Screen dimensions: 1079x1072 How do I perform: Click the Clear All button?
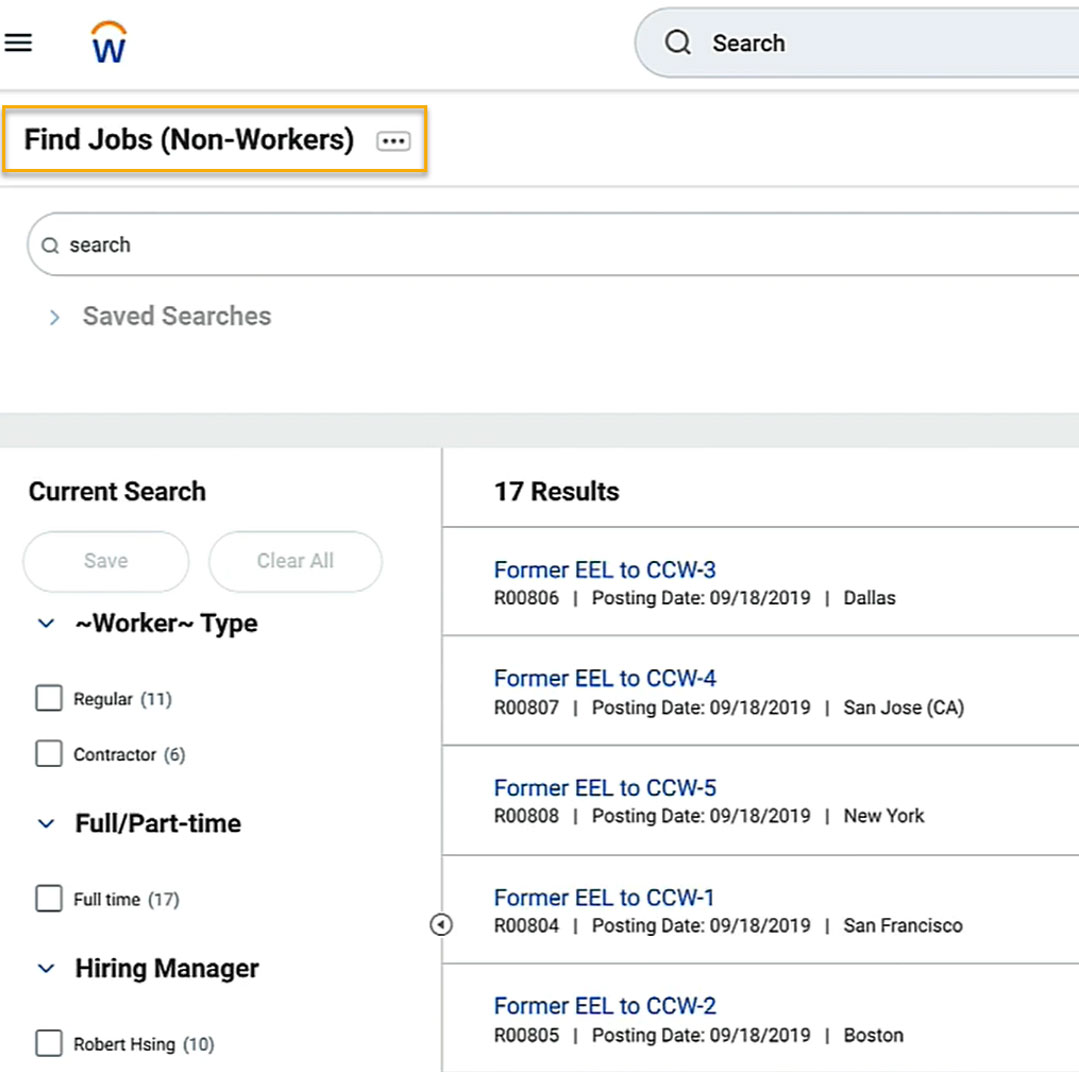(295, 561)
